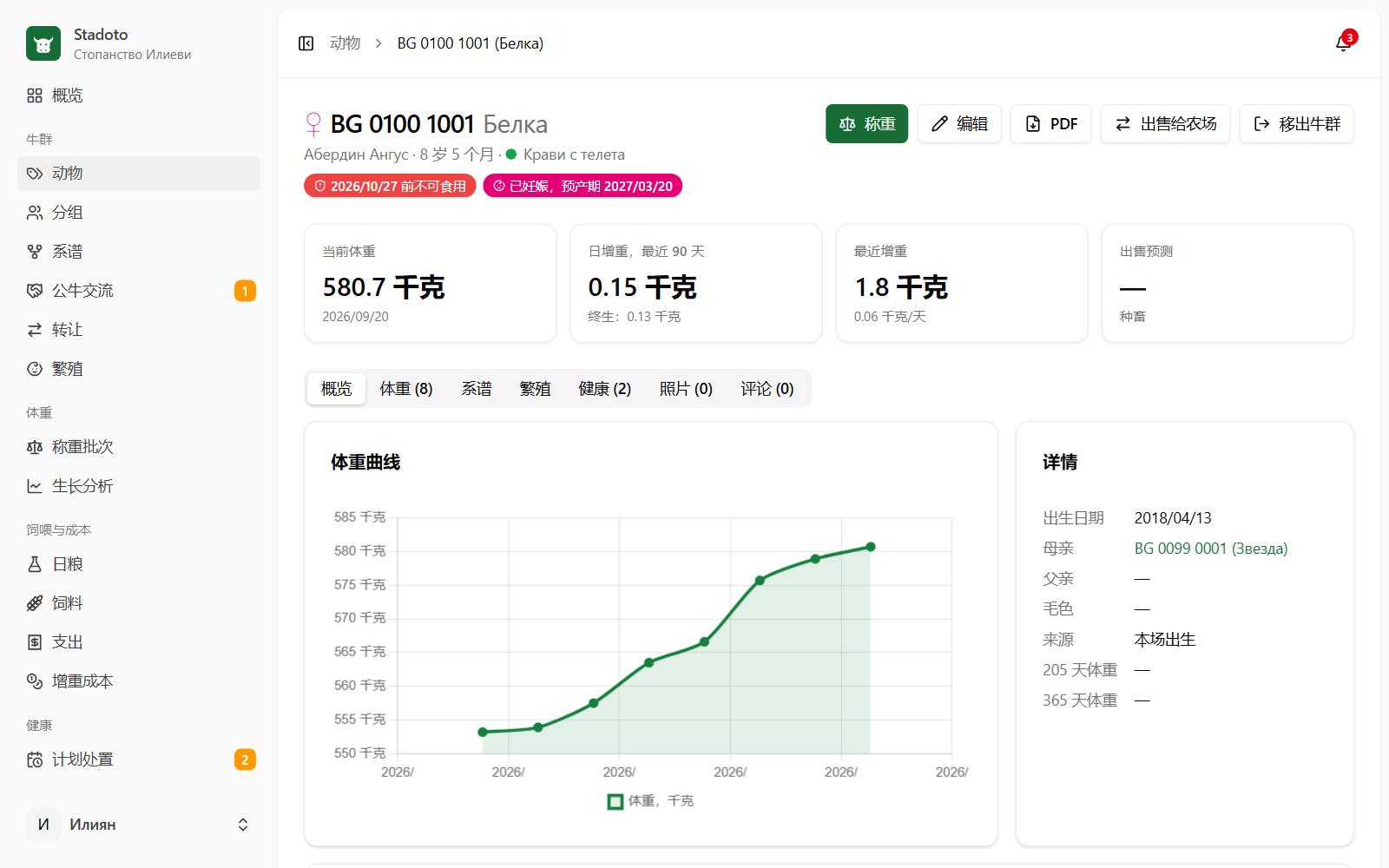Viewport: 1389px width, 868px height.
Task: Open 增重成本 in the sidebar
Action: coord(139,681)
